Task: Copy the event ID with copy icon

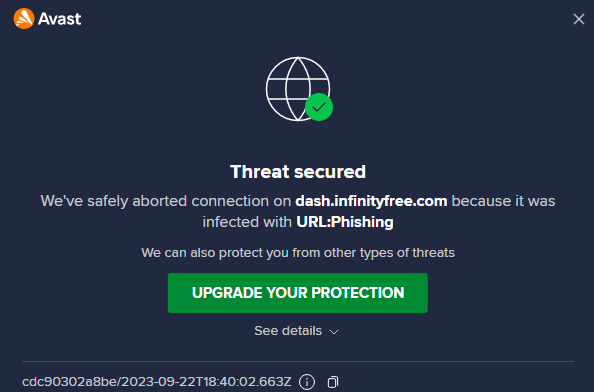Action: click(333, 382)
